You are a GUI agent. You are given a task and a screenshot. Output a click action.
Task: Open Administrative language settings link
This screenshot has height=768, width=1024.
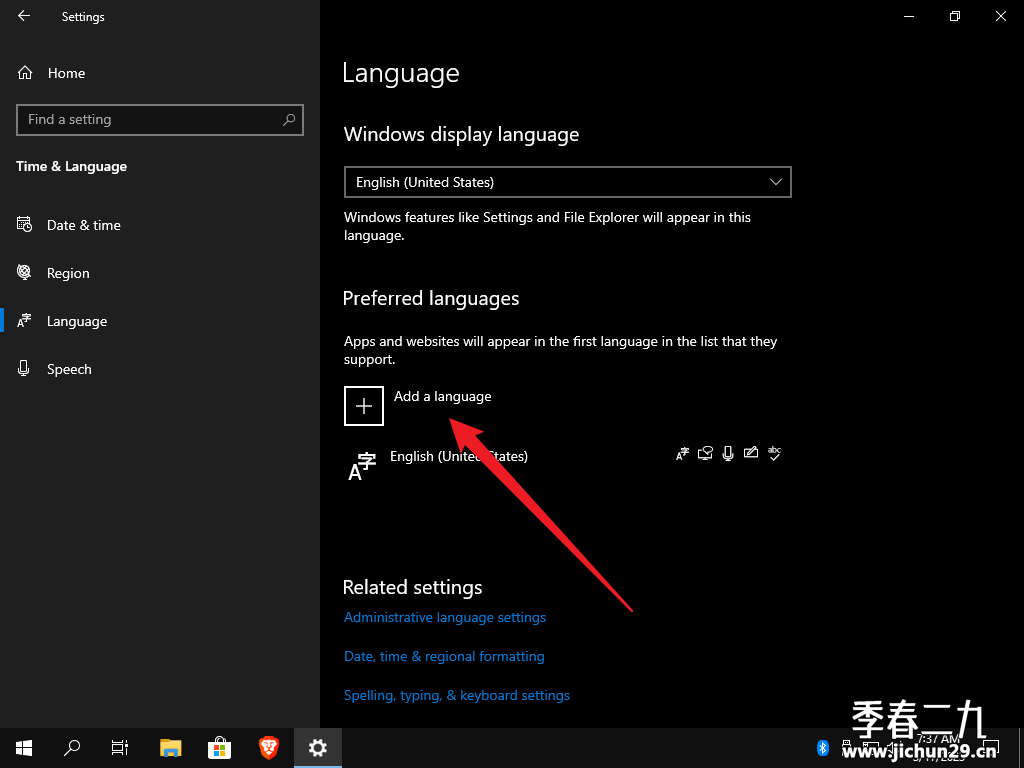tap(445, 617)
